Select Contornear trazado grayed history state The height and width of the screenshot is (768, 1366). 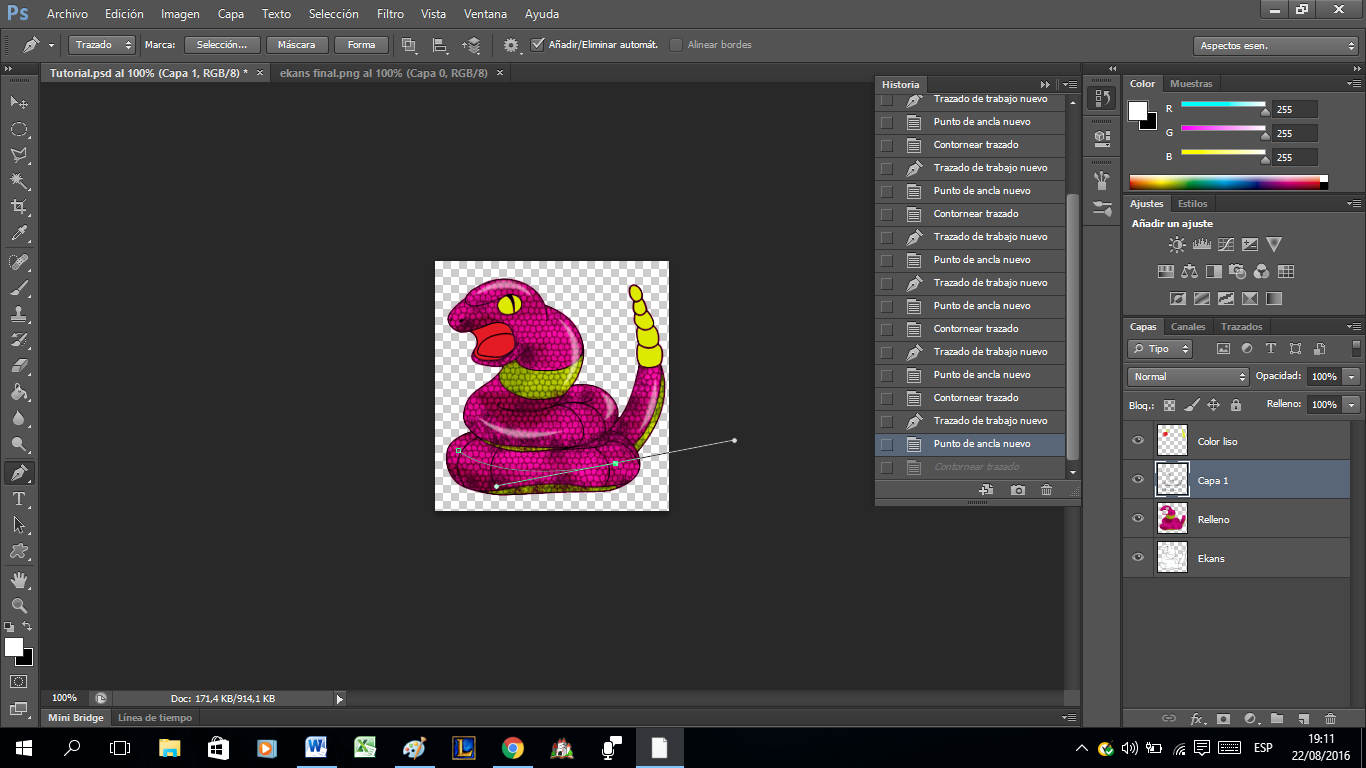[x=970, y=467]
